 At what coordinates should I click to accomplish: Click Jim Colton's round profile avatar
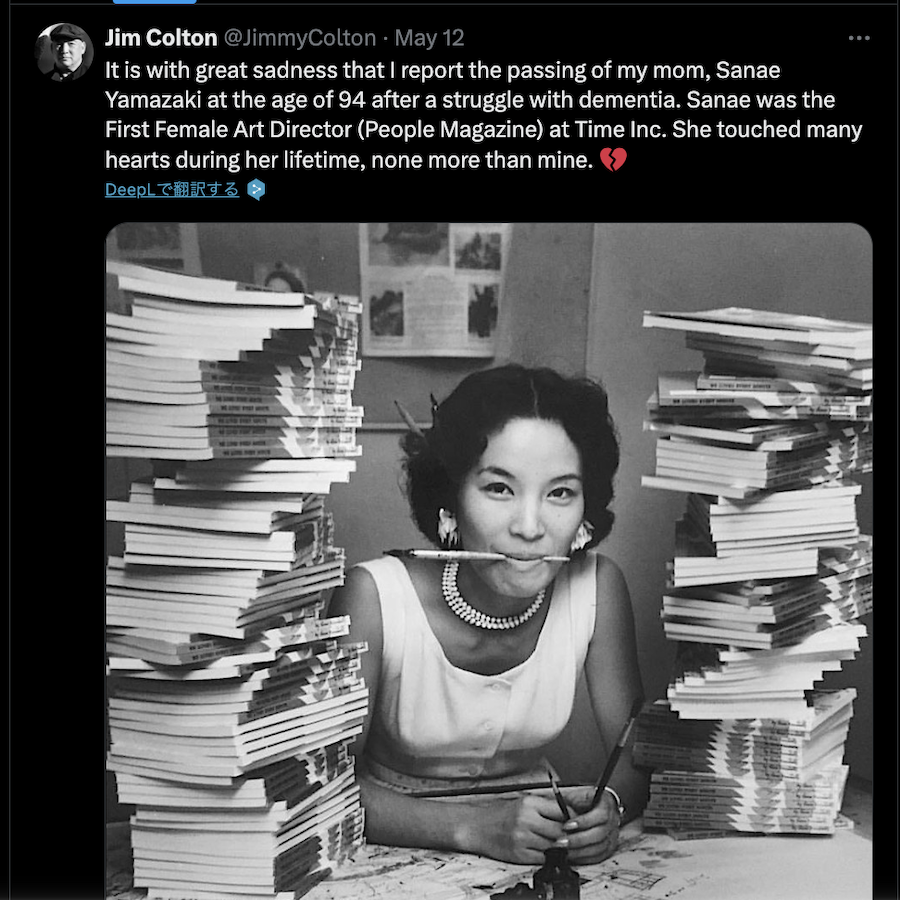coord(64,52)
